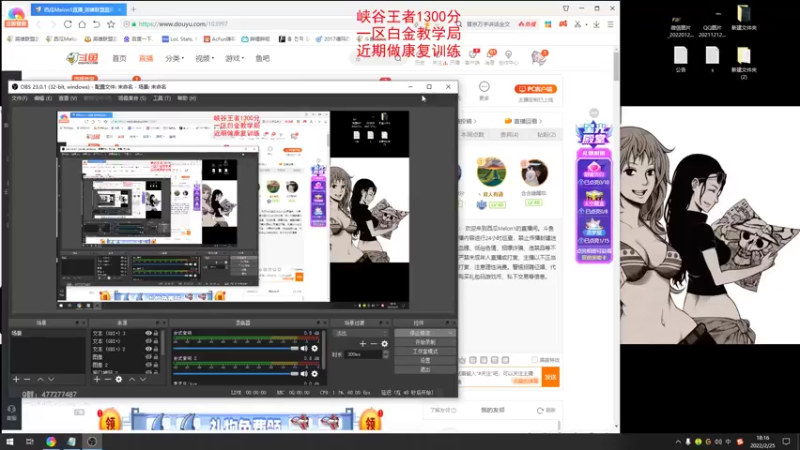The image size is (800, 450).
Task: Expand 游戏 dropdown in Douyu navigation
Action: tap(235, 58)
